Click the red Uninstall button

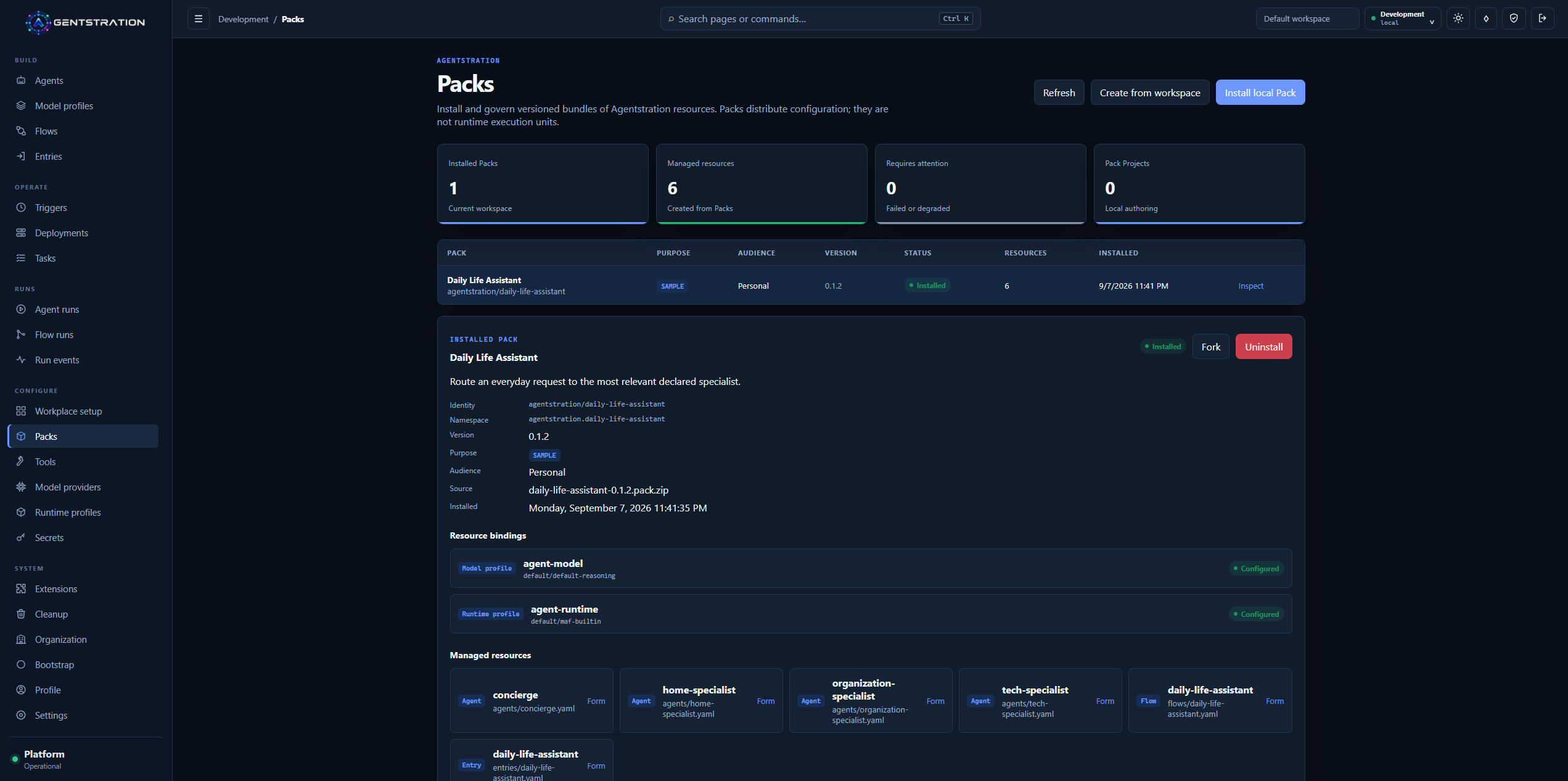click(1263, 347)
